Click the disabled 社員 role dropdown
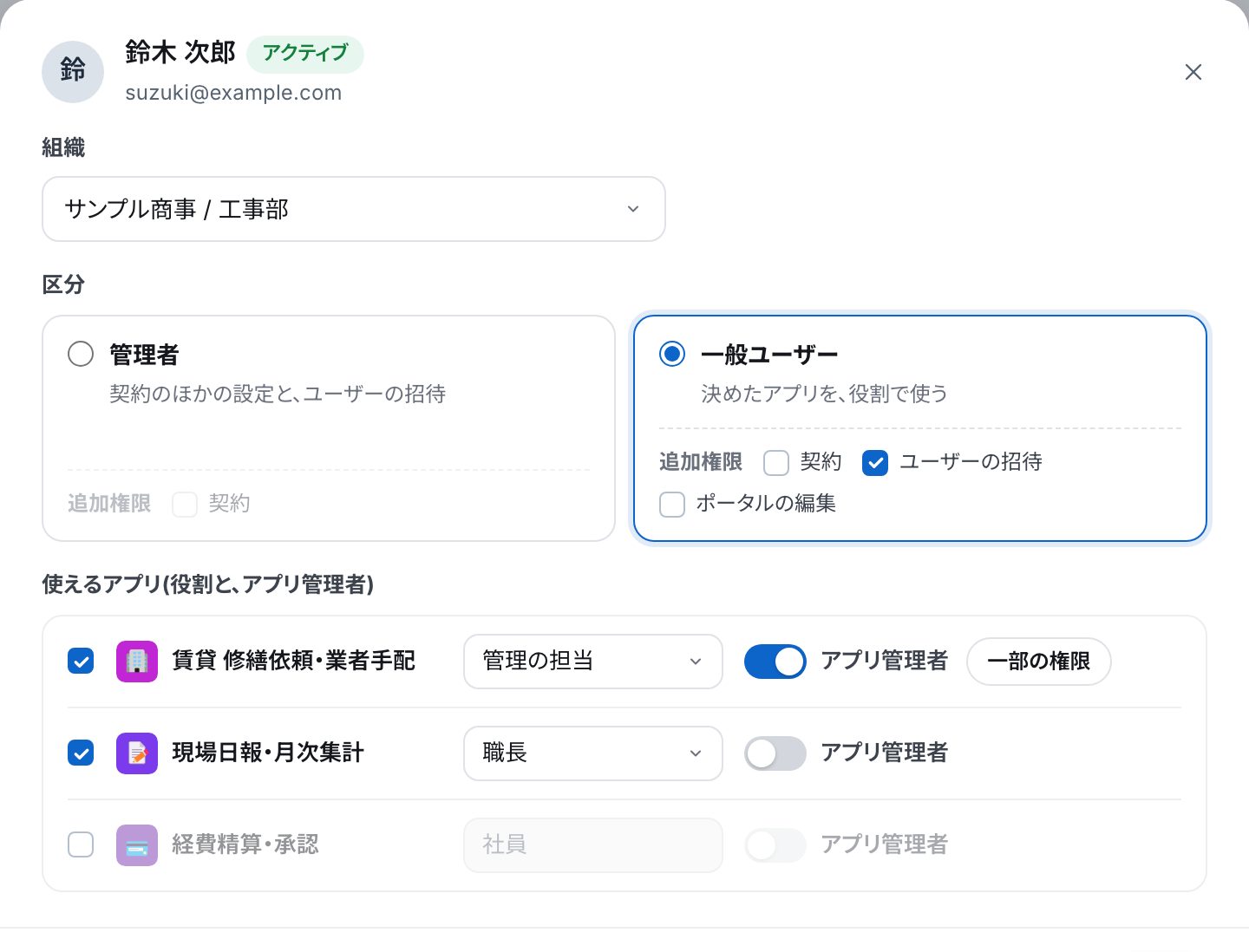The height and width of the screenshot is (952, 1249). (x=593, y=845)
